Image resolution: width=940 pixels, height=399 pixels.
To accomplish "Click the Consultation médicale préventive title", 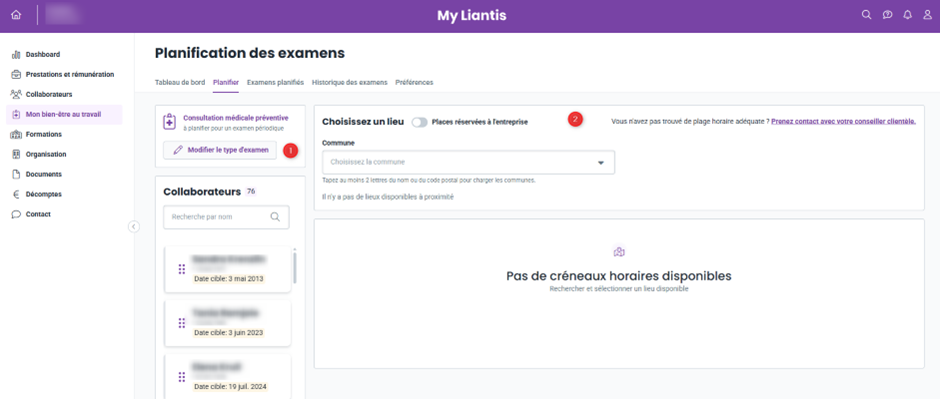I will tap(236, 118).
